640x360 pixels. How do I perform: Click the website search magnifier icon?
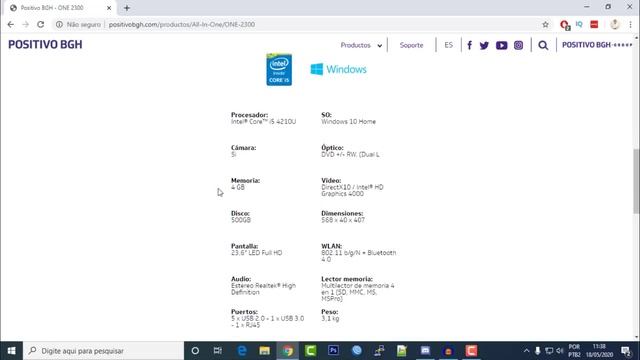(543, 45)
